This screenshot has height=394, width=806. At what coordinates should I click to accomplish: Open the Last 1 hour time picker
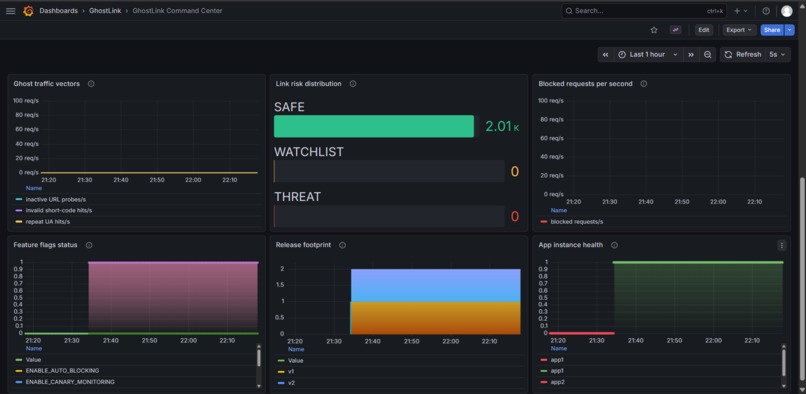pos(648,55)
